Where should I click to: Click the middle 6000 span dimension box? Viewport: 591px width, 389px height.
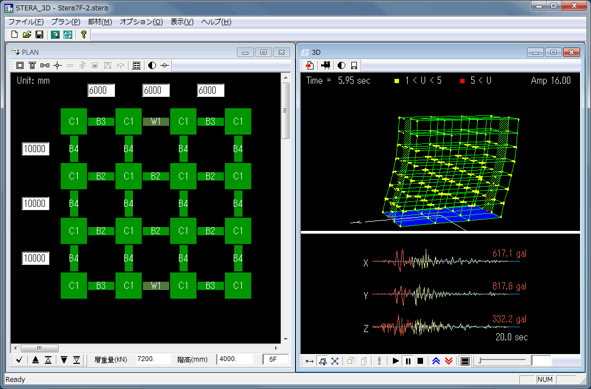click(156, 90)
